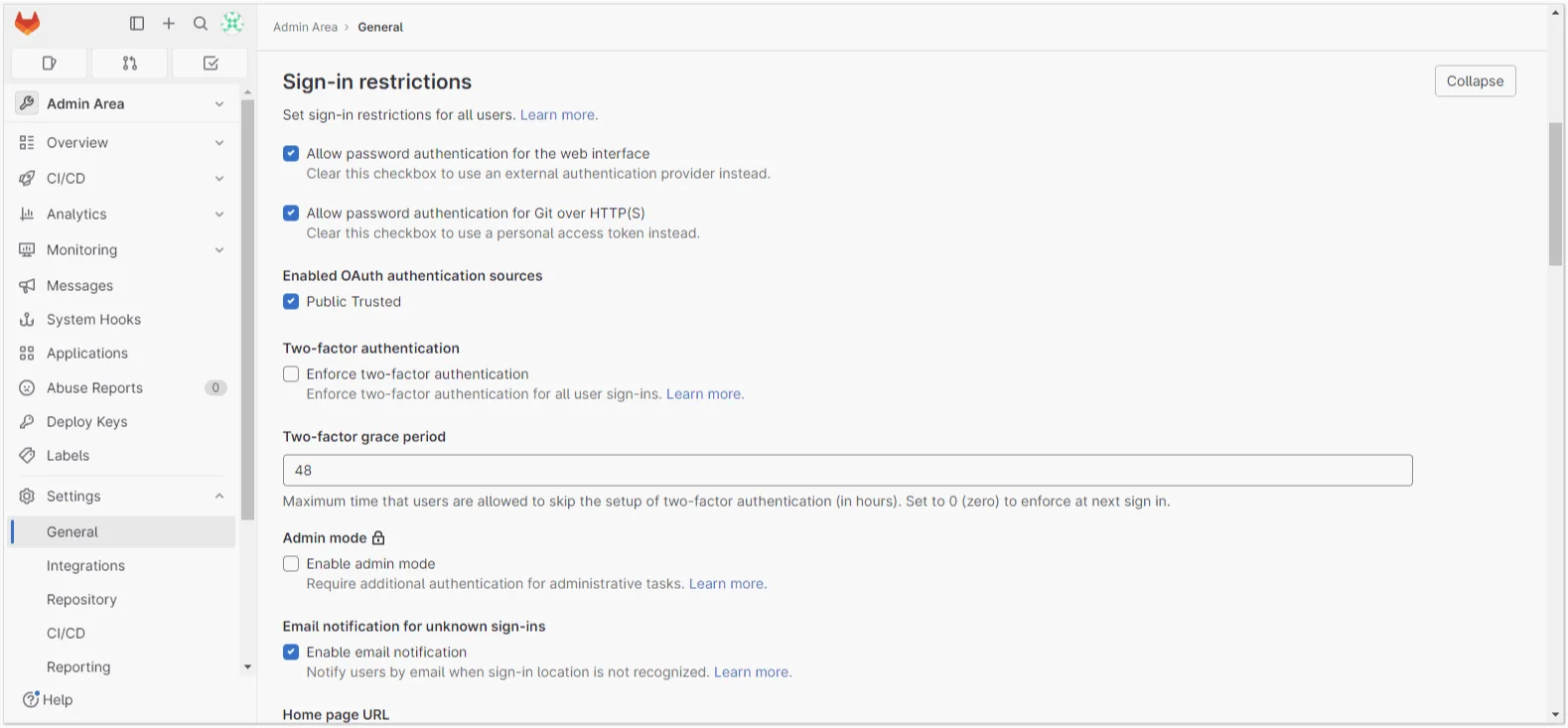Open the create new plus menu
This screenshot has width=1568, height=728.
169,24
